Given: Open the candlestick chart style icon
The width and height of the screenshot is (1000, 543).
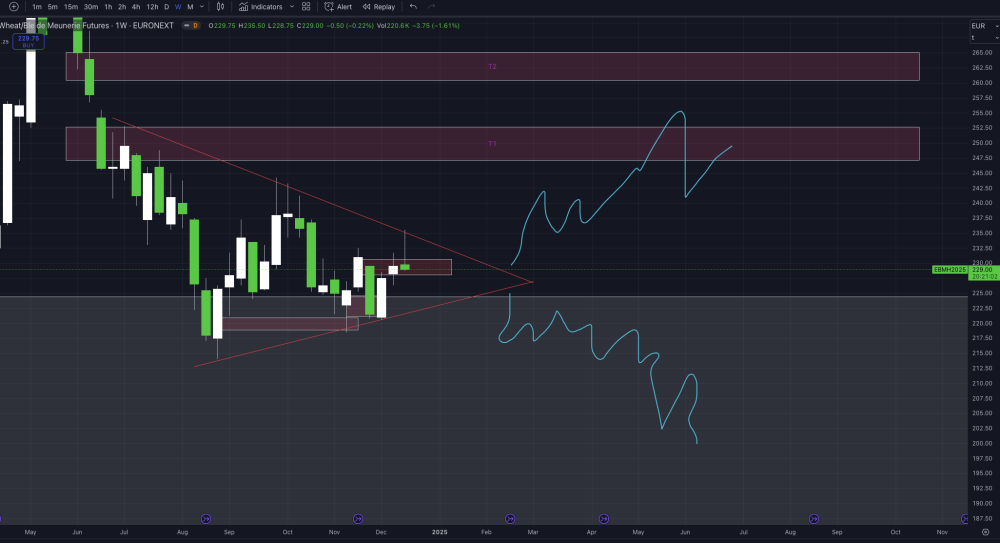Looking at the screenshot, I should (x=220, y=7).
